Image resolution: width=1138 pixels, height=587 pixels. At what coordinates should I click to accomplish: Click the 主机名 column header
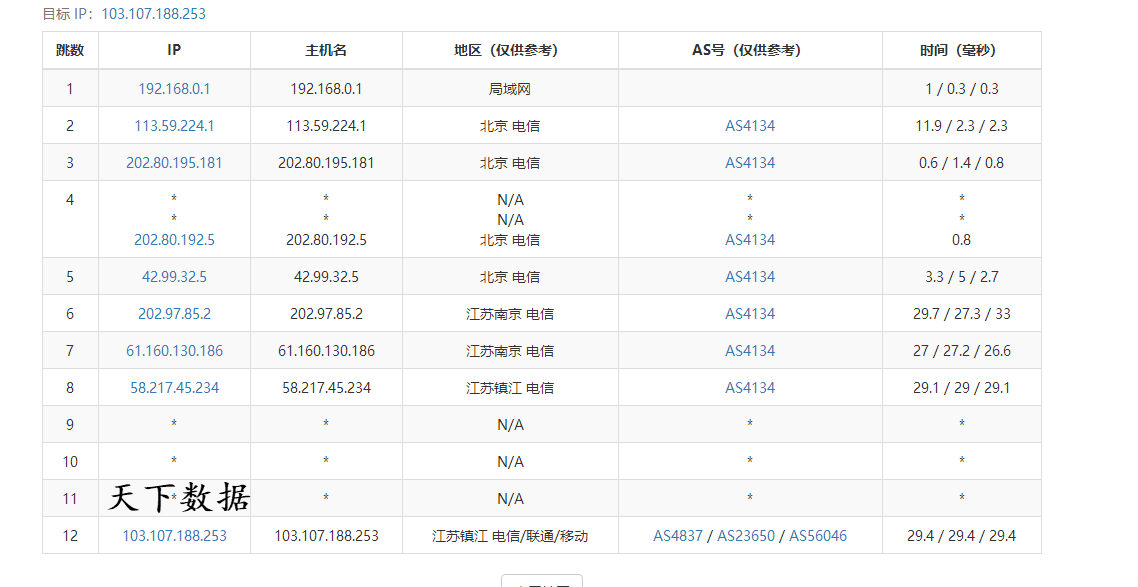tap(326, 50)
